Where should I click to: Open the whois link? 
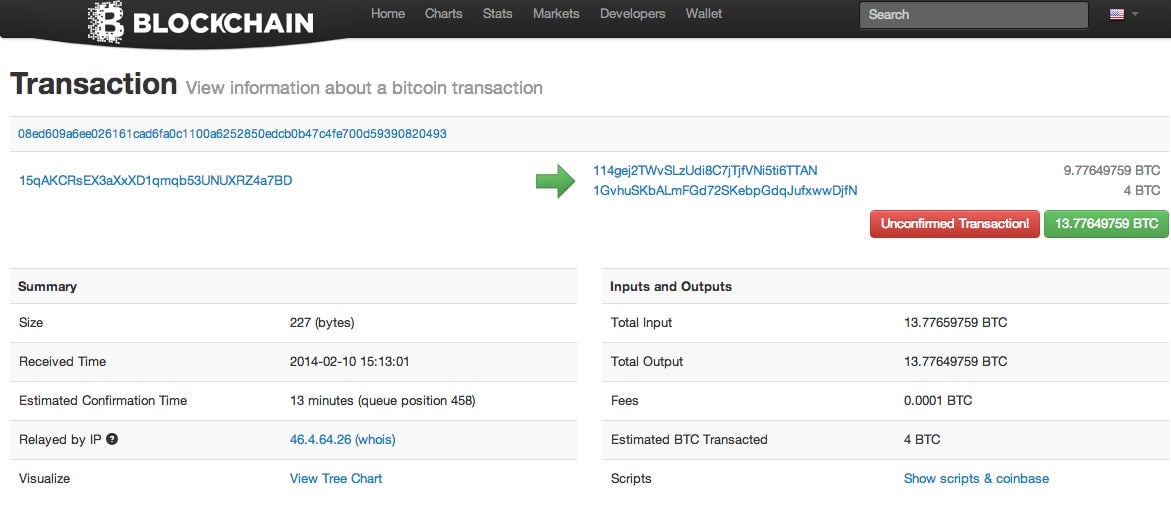point(376,439)
